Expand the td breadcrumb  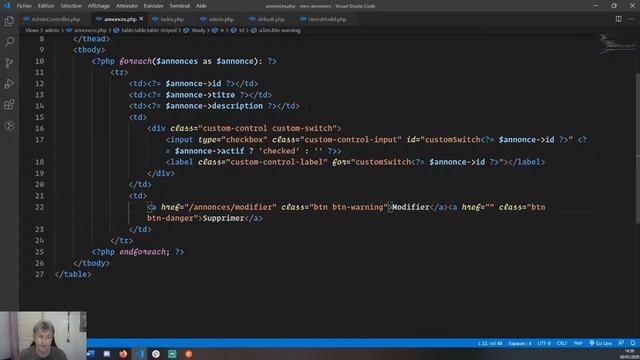click(x=241, y=30)
